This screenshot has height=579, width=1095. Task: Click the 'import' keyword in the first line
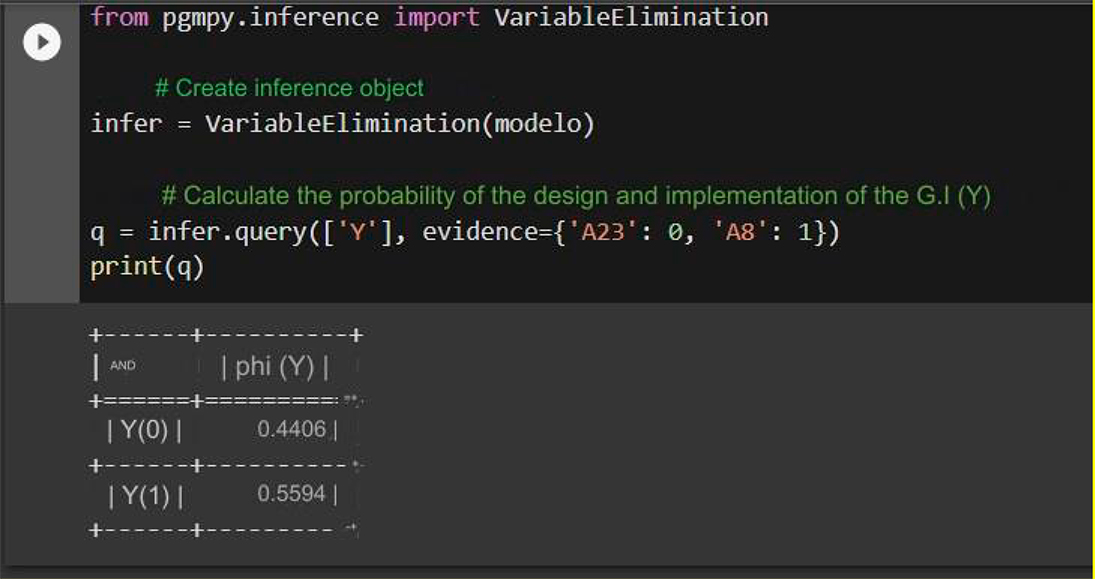pos(436,17)
